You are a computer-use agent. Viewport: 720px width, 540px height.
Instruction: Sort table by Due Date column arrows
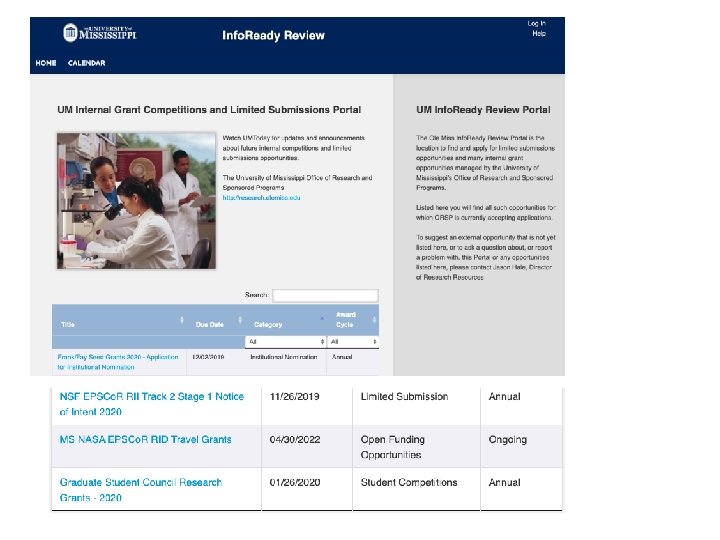(x=240, y=320)
